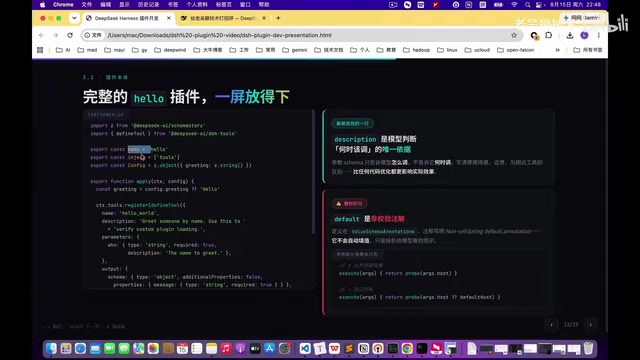Open WPS Office from the dock

(x=334, y=349)
